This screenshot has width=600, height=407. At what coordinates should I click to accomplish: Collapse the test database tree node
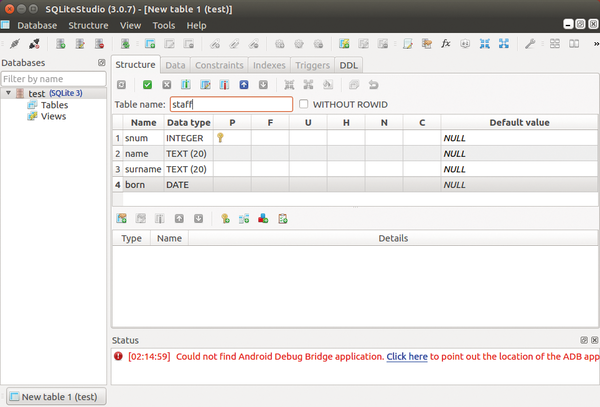click(8, 93)
